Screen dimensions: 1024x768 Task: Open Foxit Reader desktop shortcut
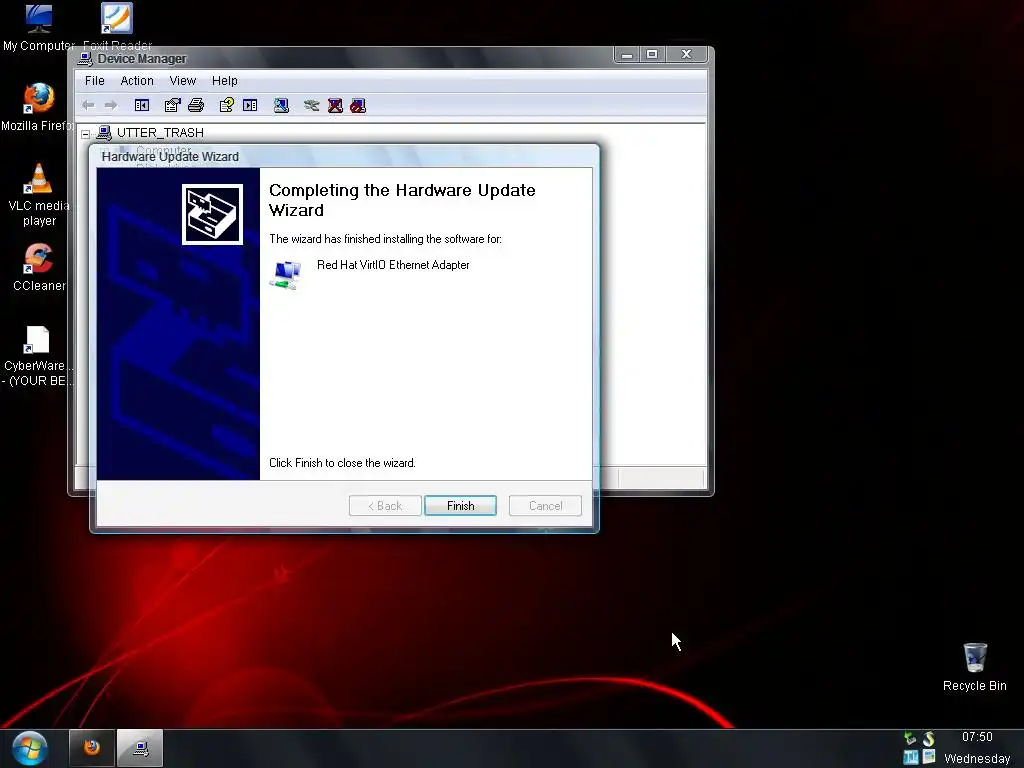[x=117, y=26]
